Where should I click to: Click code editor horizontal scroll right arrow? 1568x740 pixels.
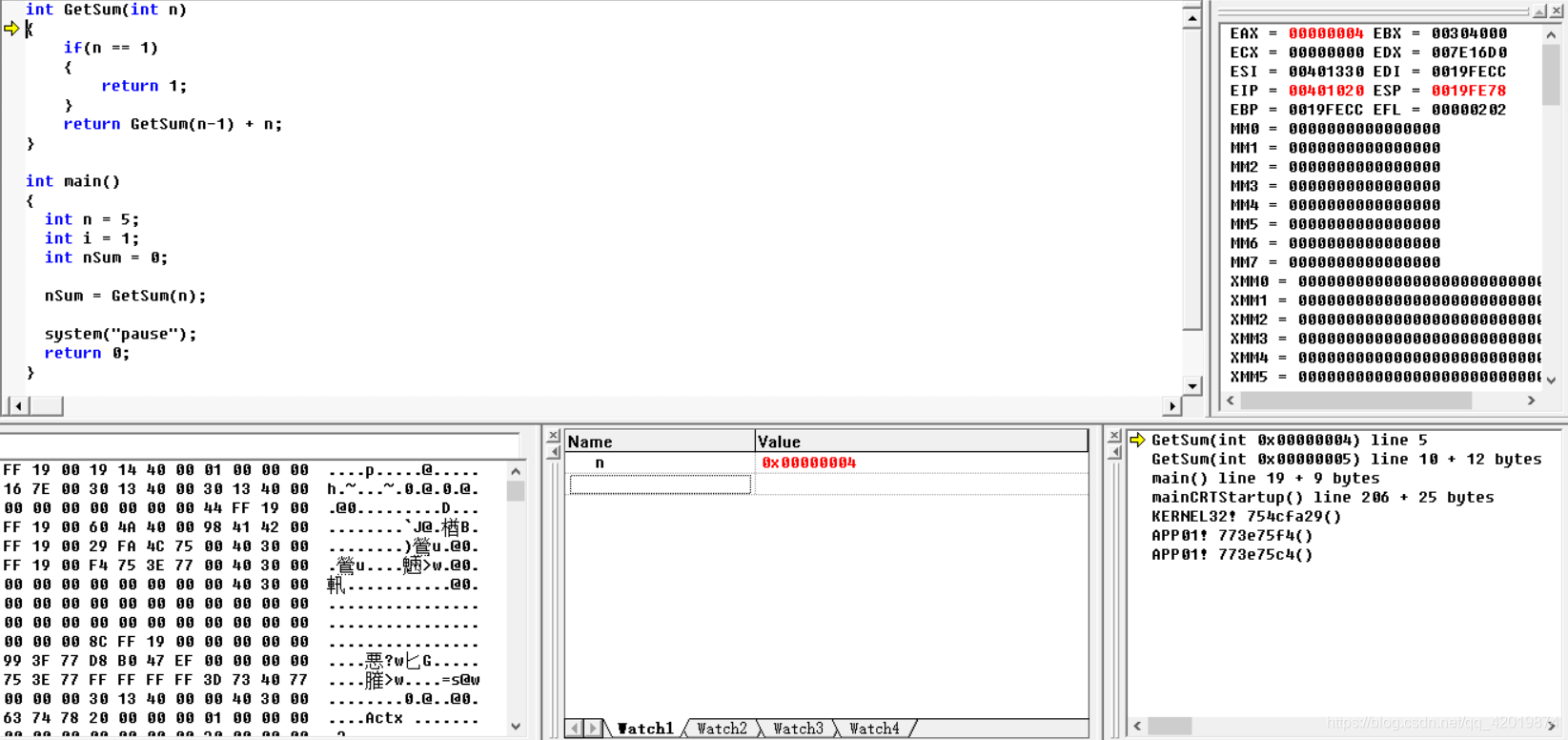[1171, 406]
